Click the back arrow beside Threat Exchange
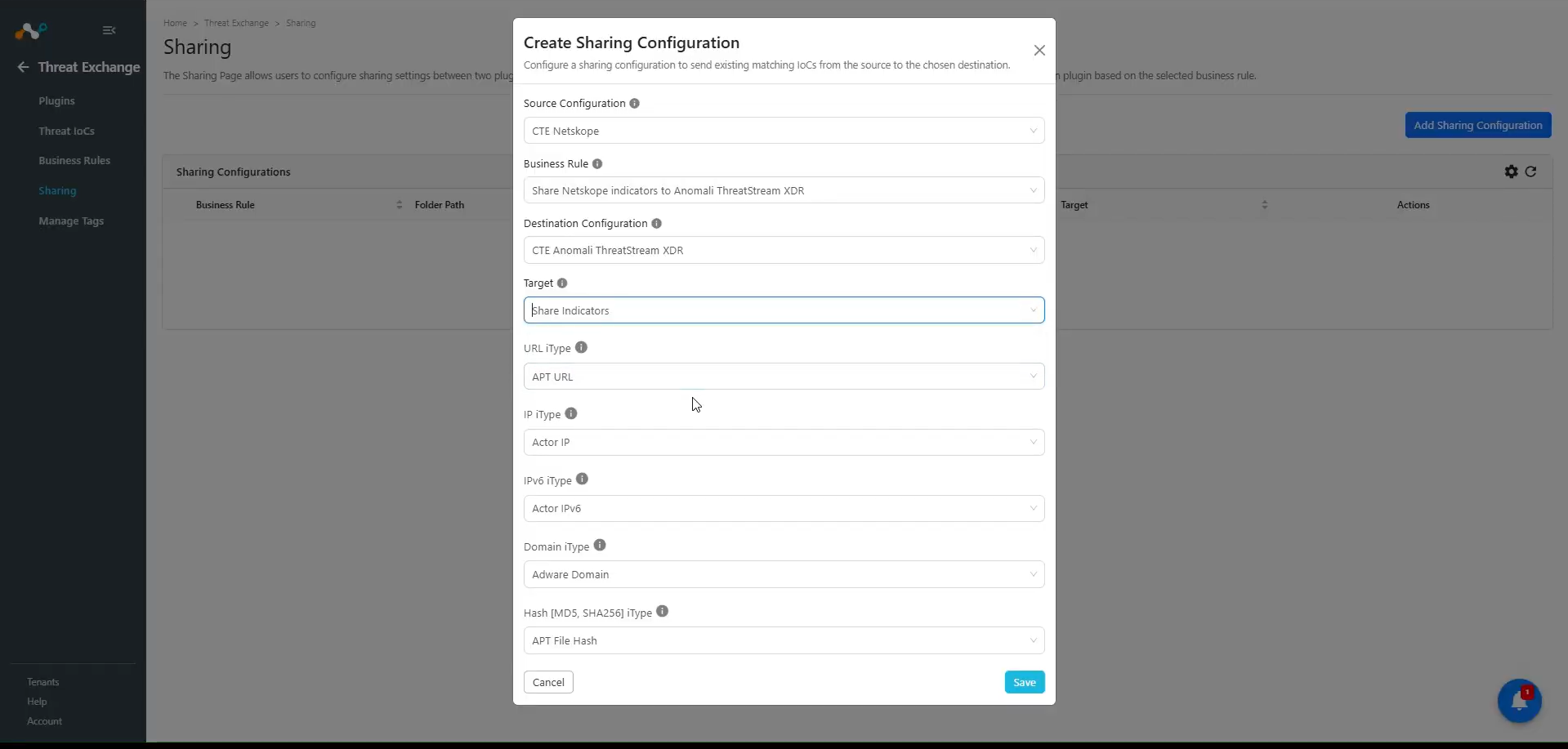The height and width of the screenshot is (749, 1568). tap(23, 67)
